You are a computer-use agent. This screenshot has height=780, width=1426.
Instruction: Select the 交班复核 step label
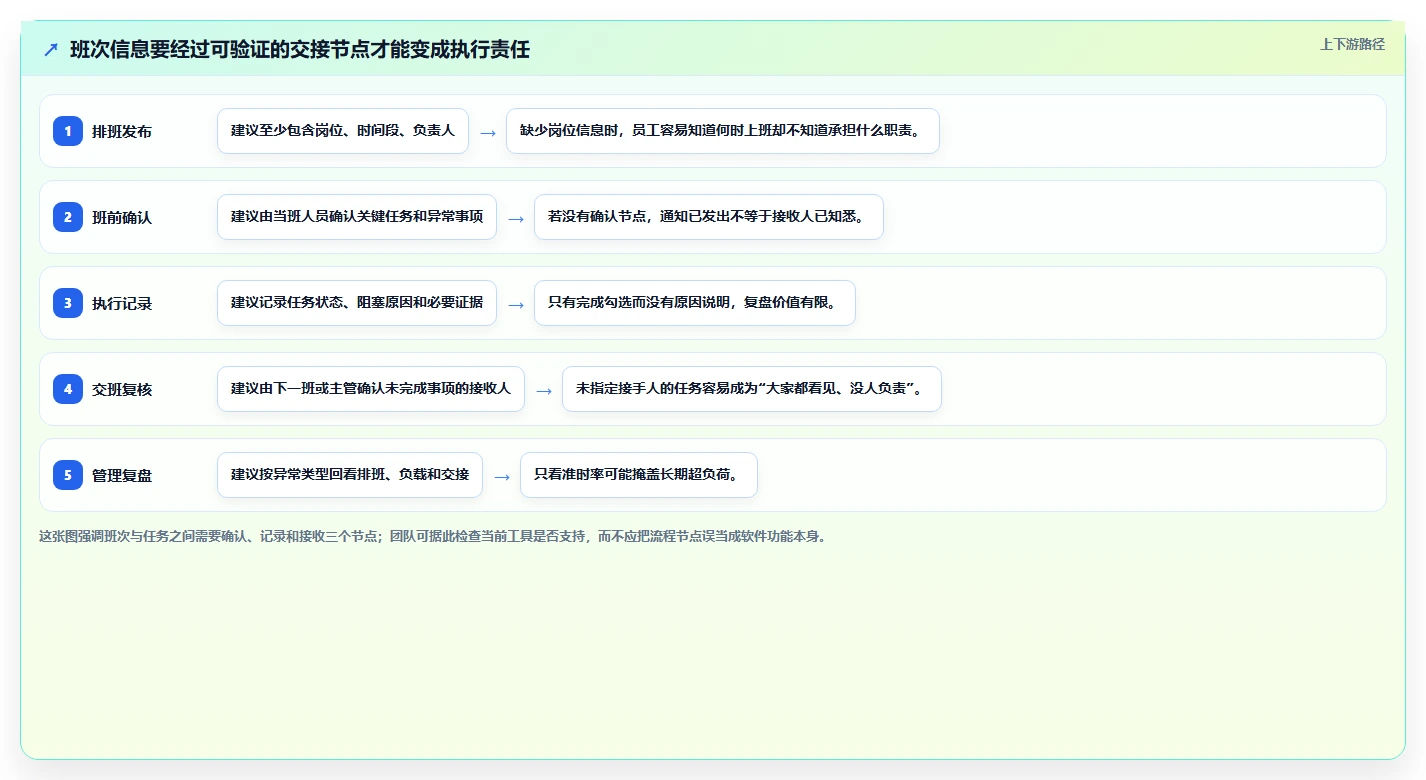coord(122,389)
